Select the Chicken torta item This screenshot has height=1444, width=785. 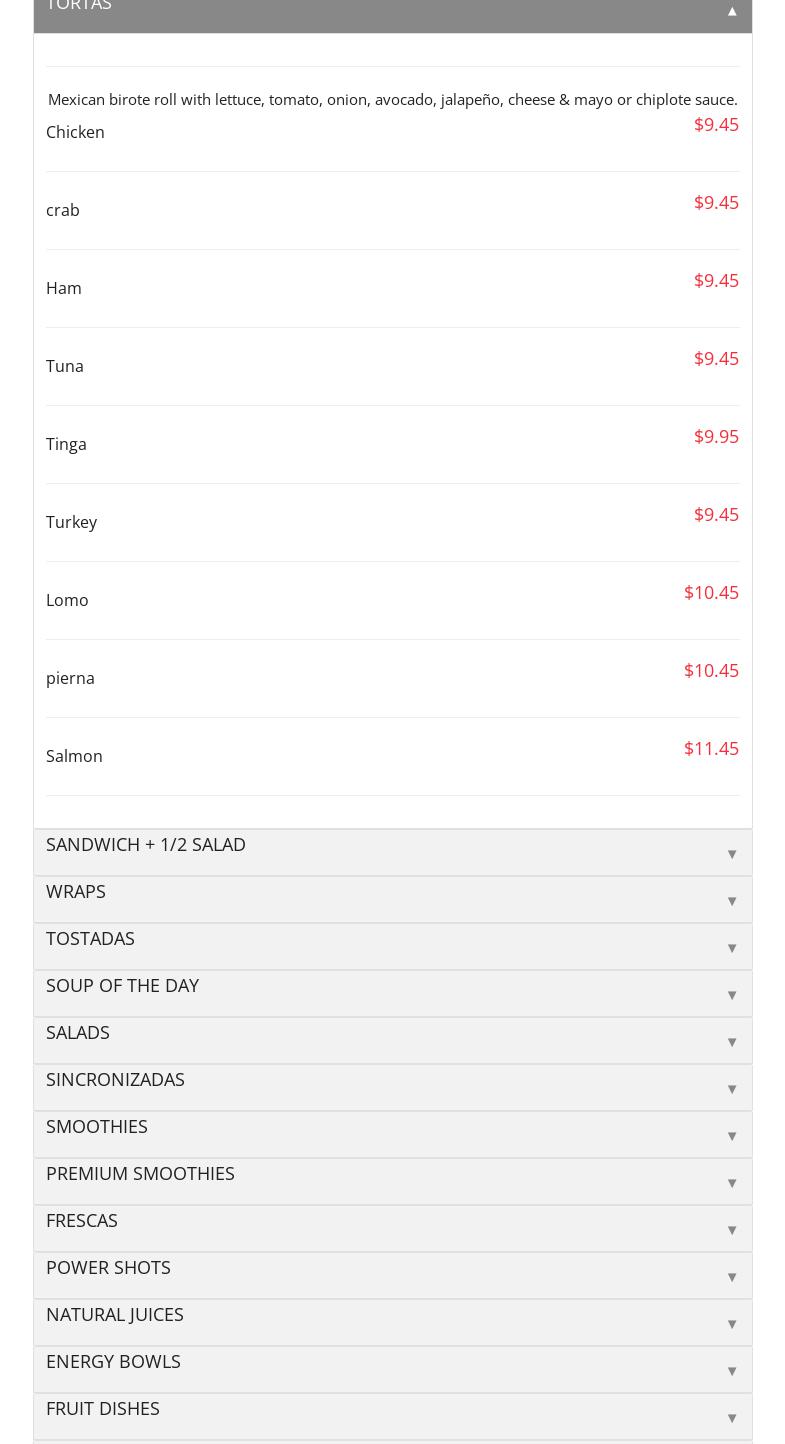[x=75, y=132]
